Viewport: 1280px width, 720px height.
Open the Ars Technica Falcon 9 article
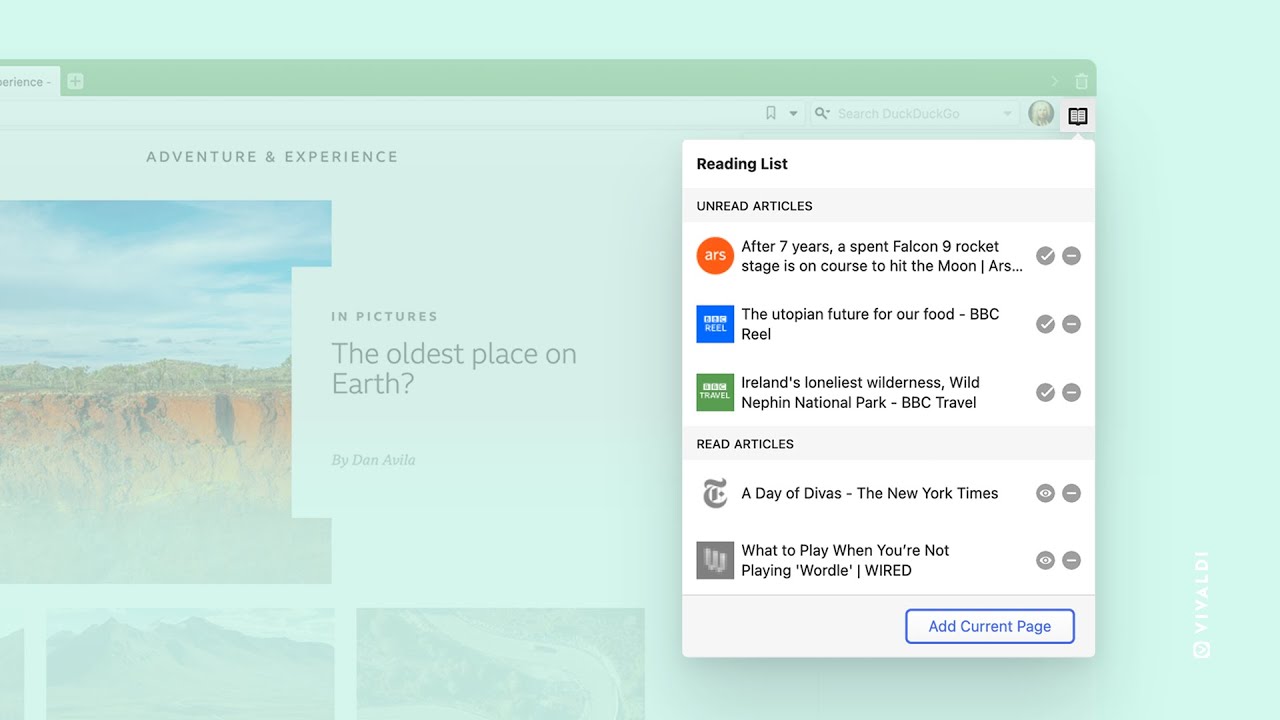[882, 256]
